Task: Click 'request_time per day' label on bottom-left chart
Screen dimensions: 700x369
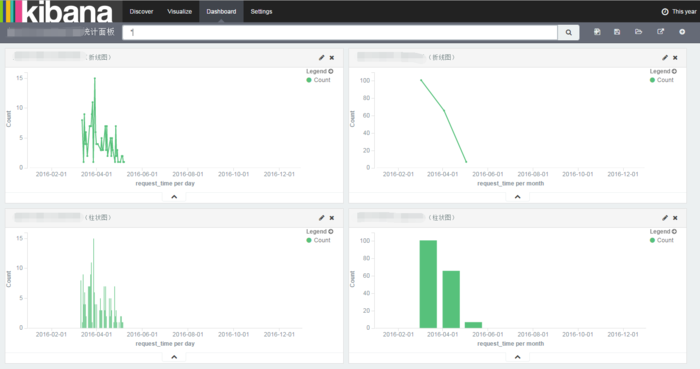Action: pos(165,344)
